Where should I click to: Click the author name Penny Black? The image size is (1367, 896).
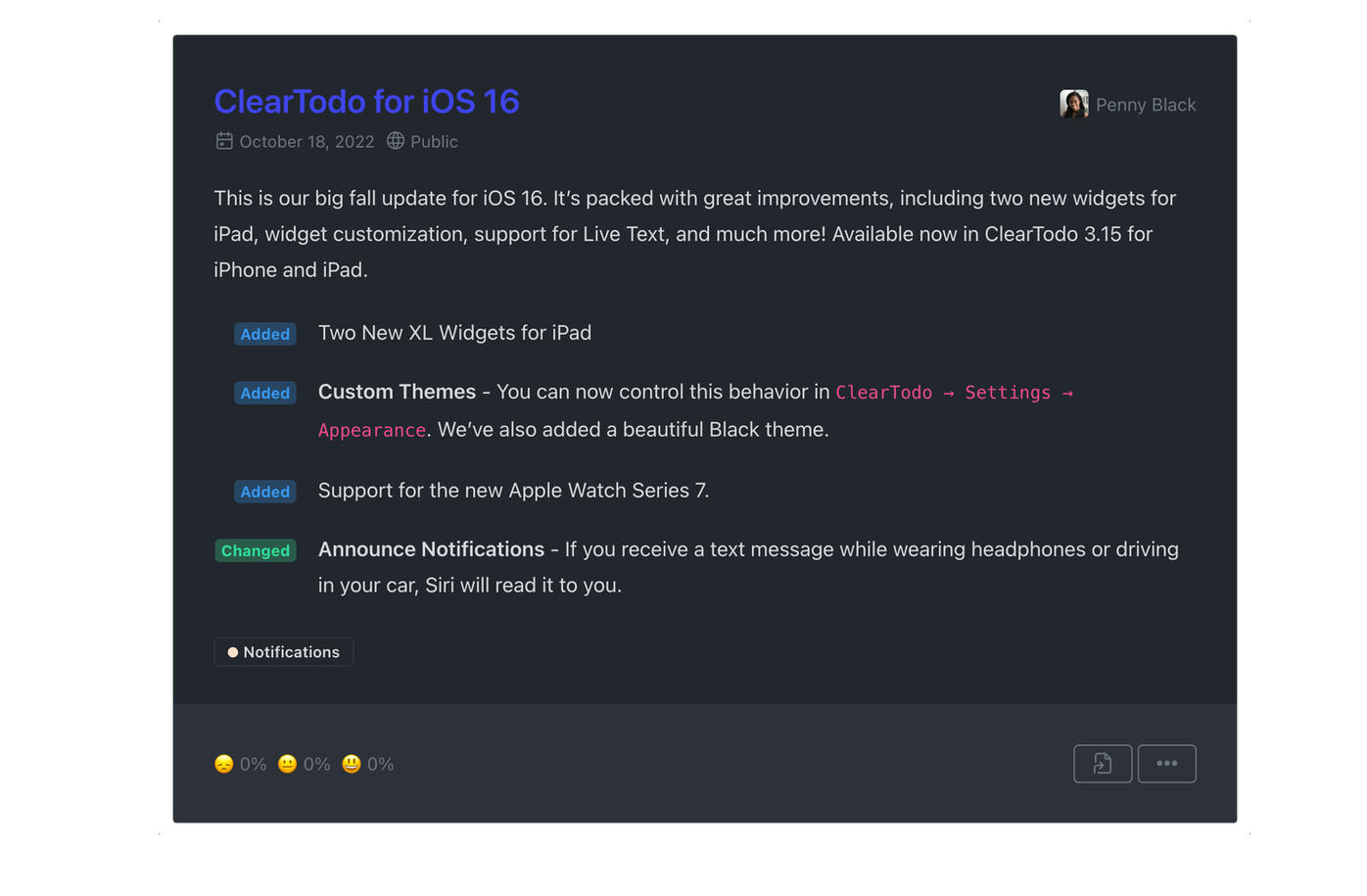click(x=1146, y=105)
